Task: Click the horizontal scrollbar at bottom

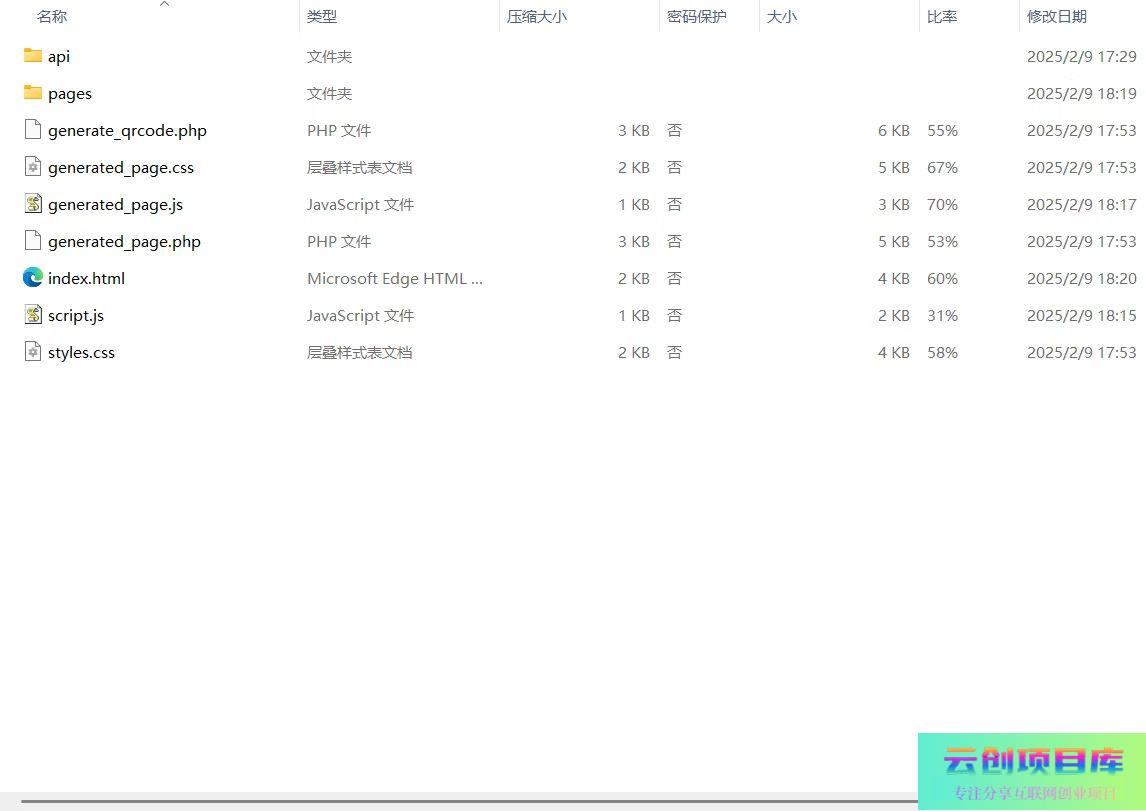Action: click(x=460, y=801)
